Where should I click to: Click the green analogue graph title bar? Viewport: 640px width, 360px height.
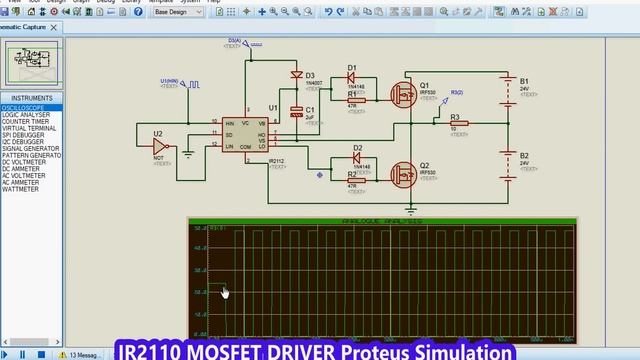[382, 221]
